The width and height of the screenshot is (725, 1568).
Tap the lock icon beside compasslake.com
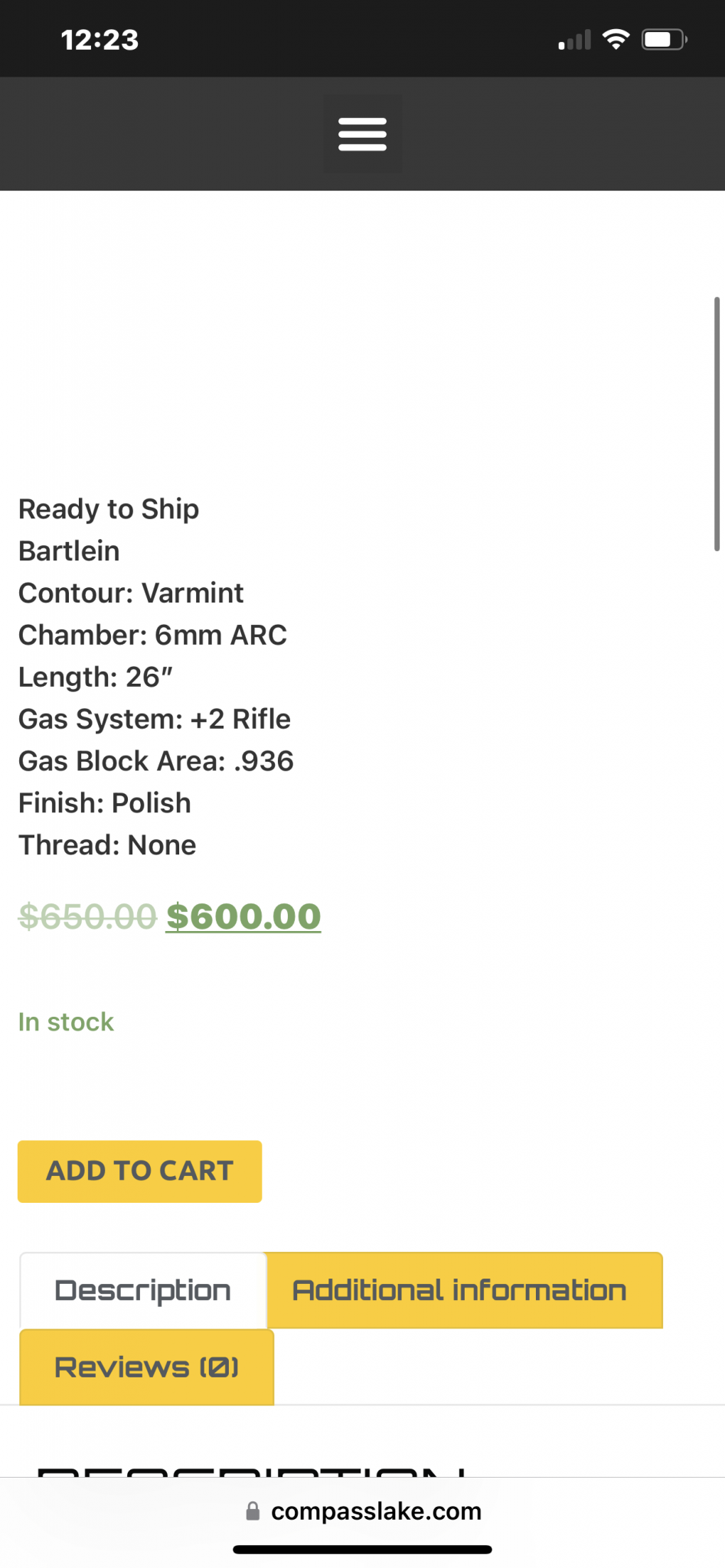pyautogui.click(x=252, y=1511)
